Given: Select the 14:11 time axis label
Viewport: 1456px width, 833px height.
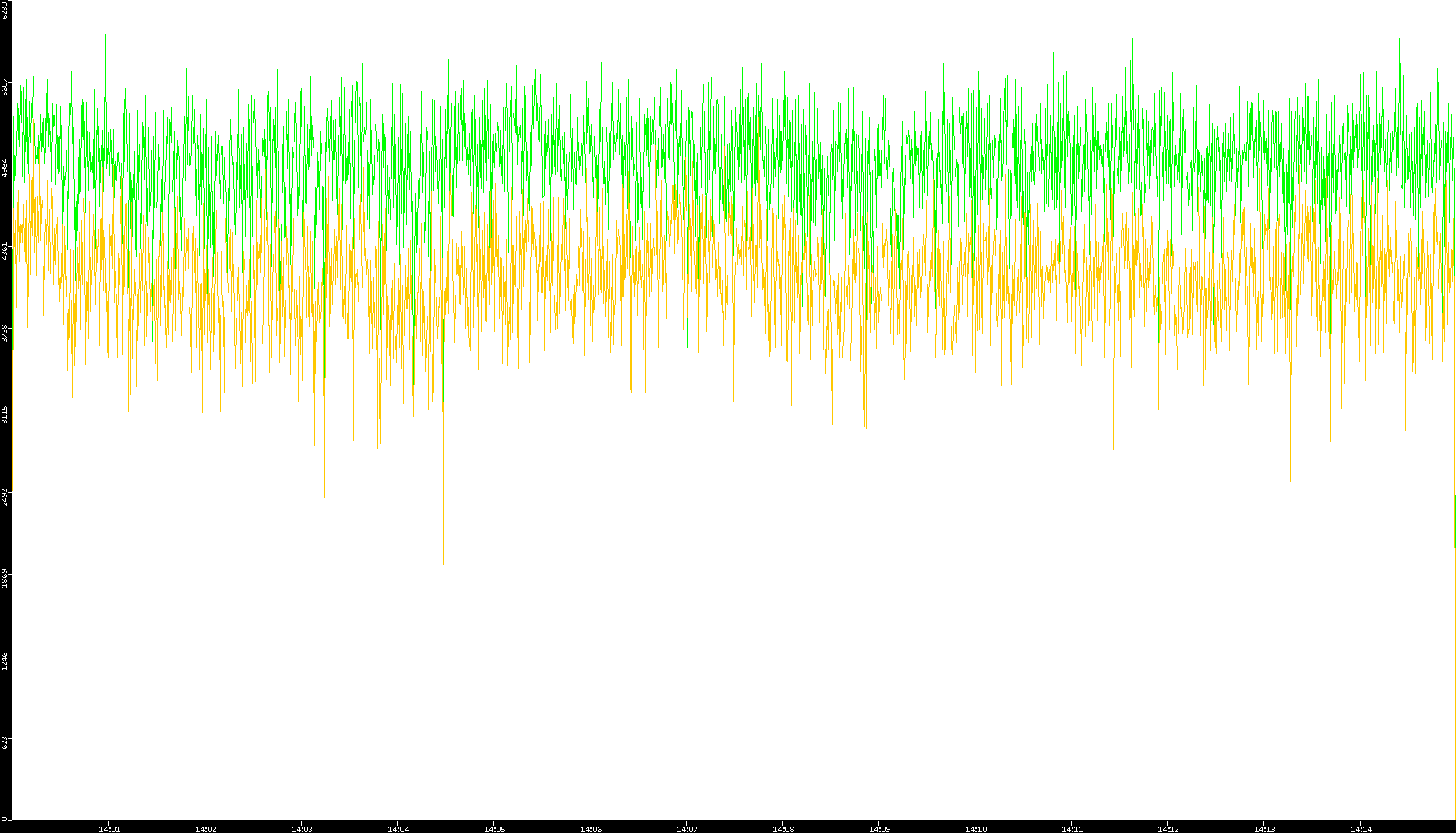Looking at the screenshot, I should click(1072, 829).
